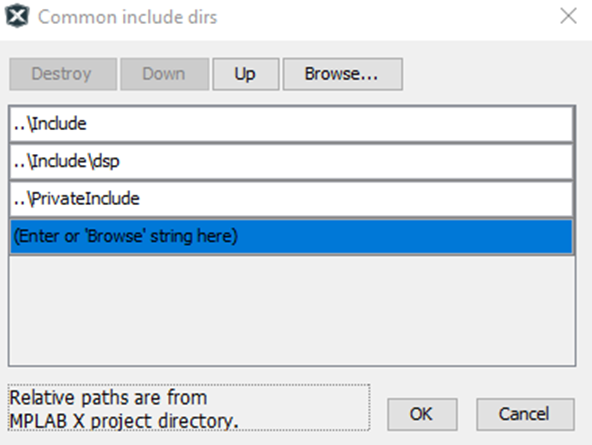Select the ..\Include\dsp path entry
This screenshot has width=592, height=445.
pos(291,162)
